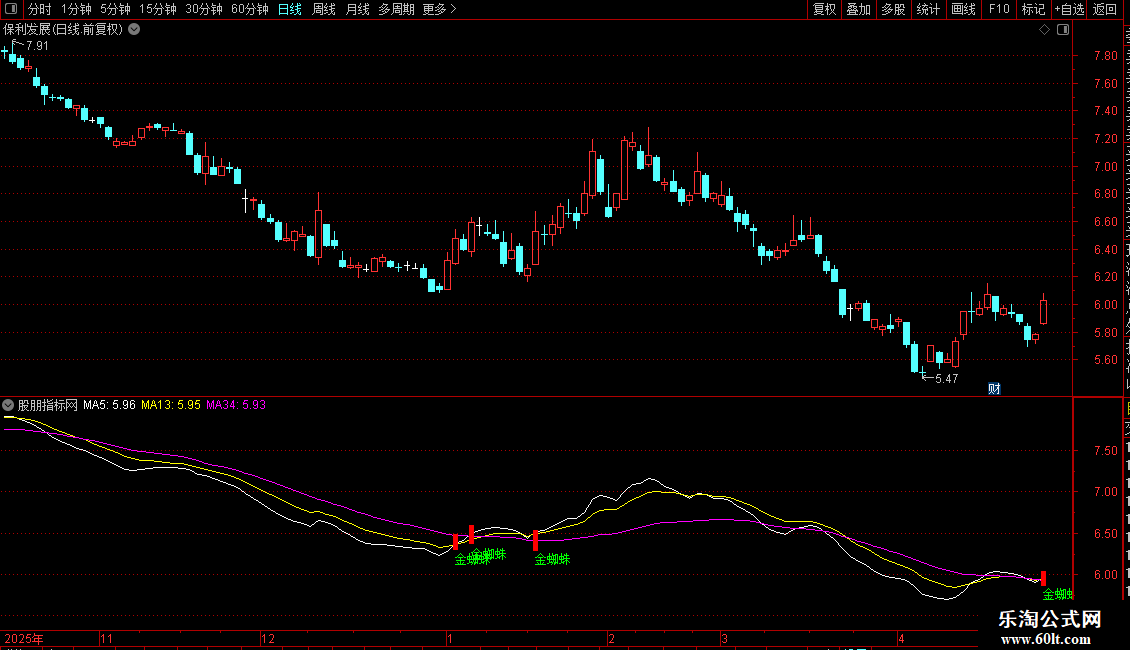Select the 30分钟 period
This screenshot has height=650, width=1130.
[204, 9]
